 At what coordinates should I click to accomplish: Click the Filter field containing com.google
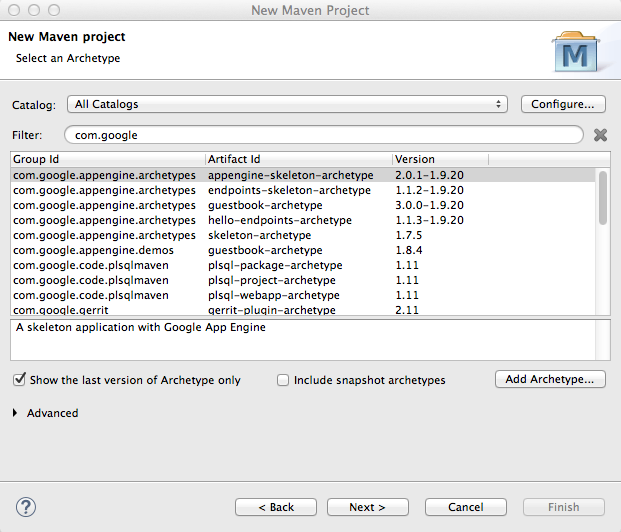pyautogui.click(x=324, y=135)
